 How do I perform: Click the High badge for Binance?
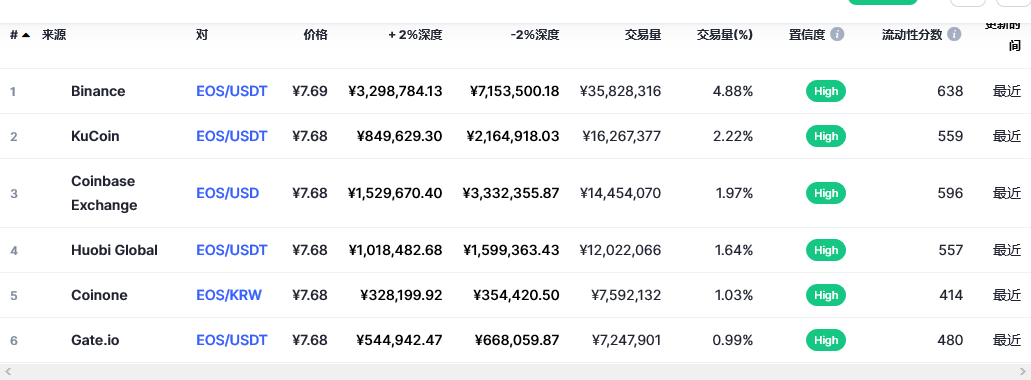coord(826,91)
